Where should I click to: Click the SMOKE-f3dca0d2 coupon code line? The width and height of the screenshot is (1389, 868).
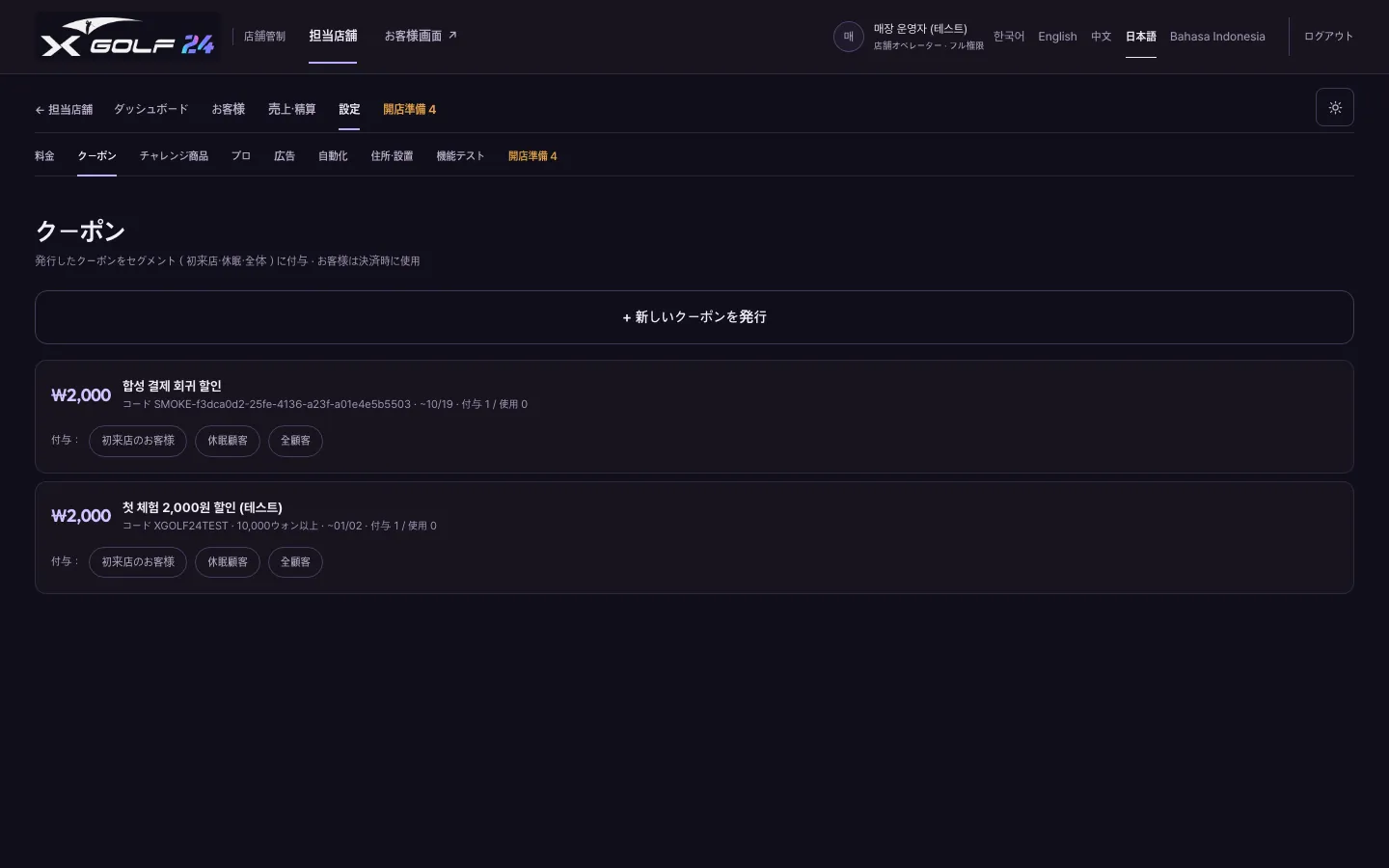click(325, 404)
